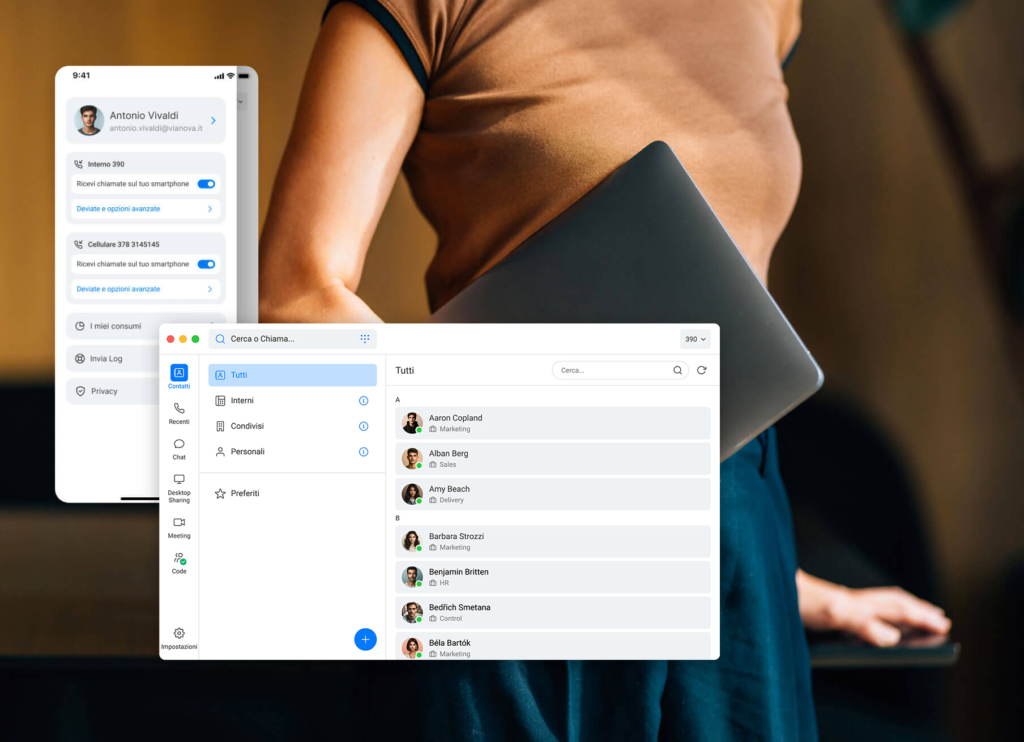Open the Invia Log option

(107, 358)
